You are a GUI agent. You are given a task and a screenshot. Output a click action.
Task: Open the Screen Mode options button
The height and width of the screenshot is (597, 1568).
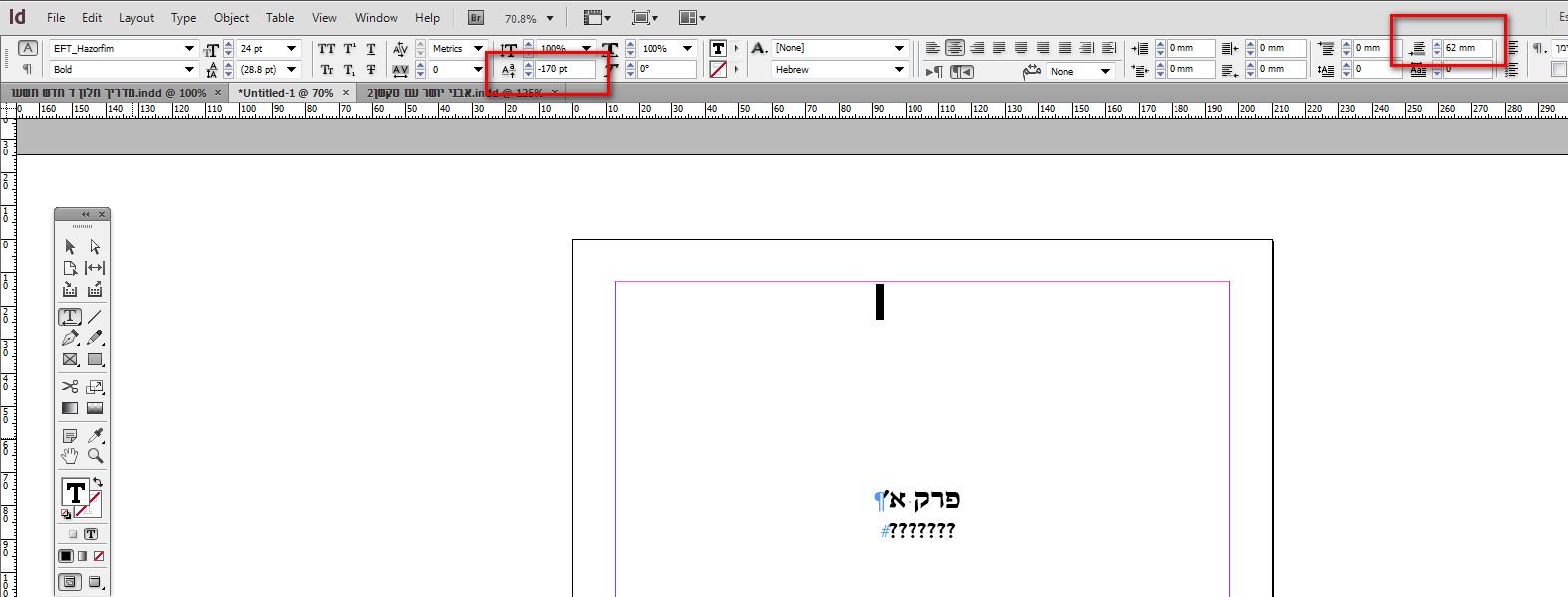click(x=645, y=18)
